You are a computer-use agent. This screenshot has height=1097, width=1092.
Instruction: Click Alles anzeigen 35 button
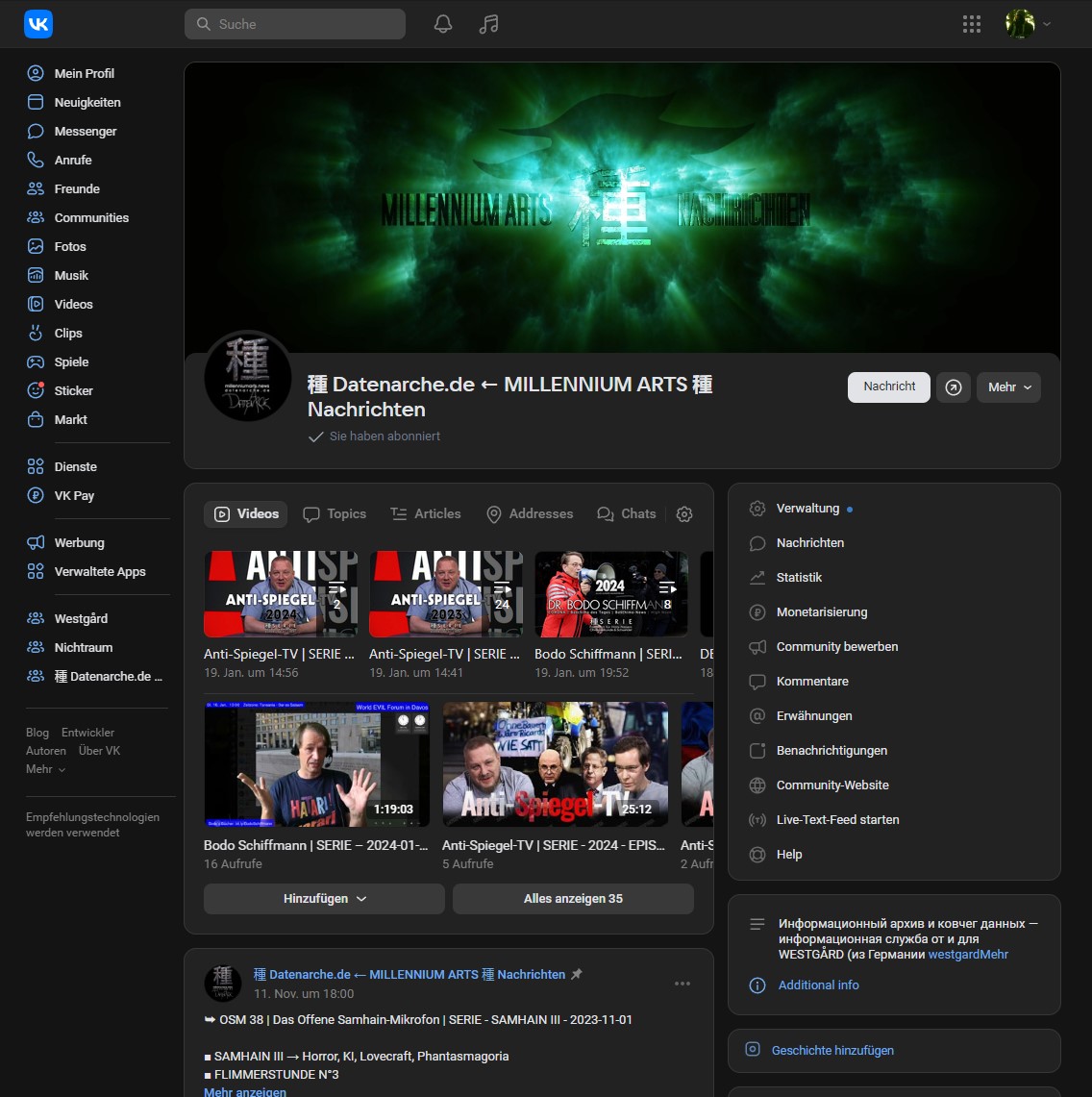pos(573,898)
